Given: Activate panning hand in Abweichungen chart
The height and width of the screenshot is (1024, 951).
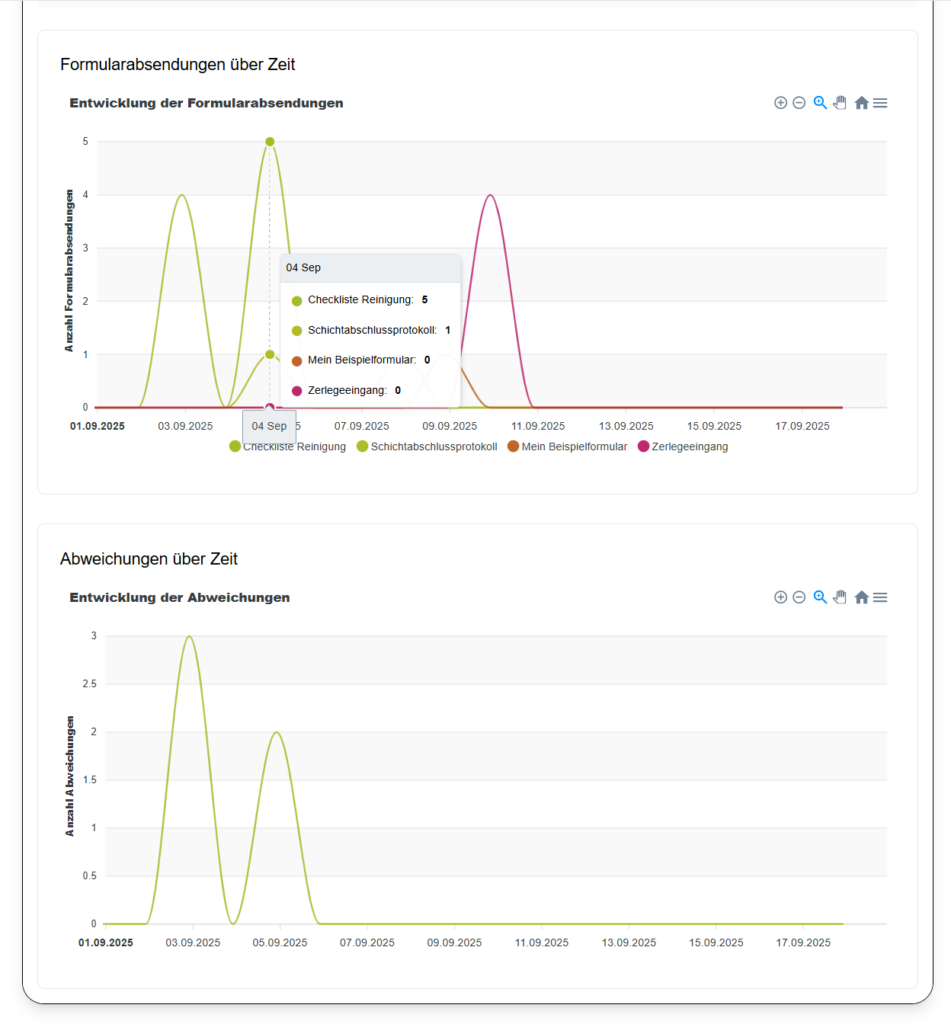Looking at the screenshot, I should click(x=840, y=597).
